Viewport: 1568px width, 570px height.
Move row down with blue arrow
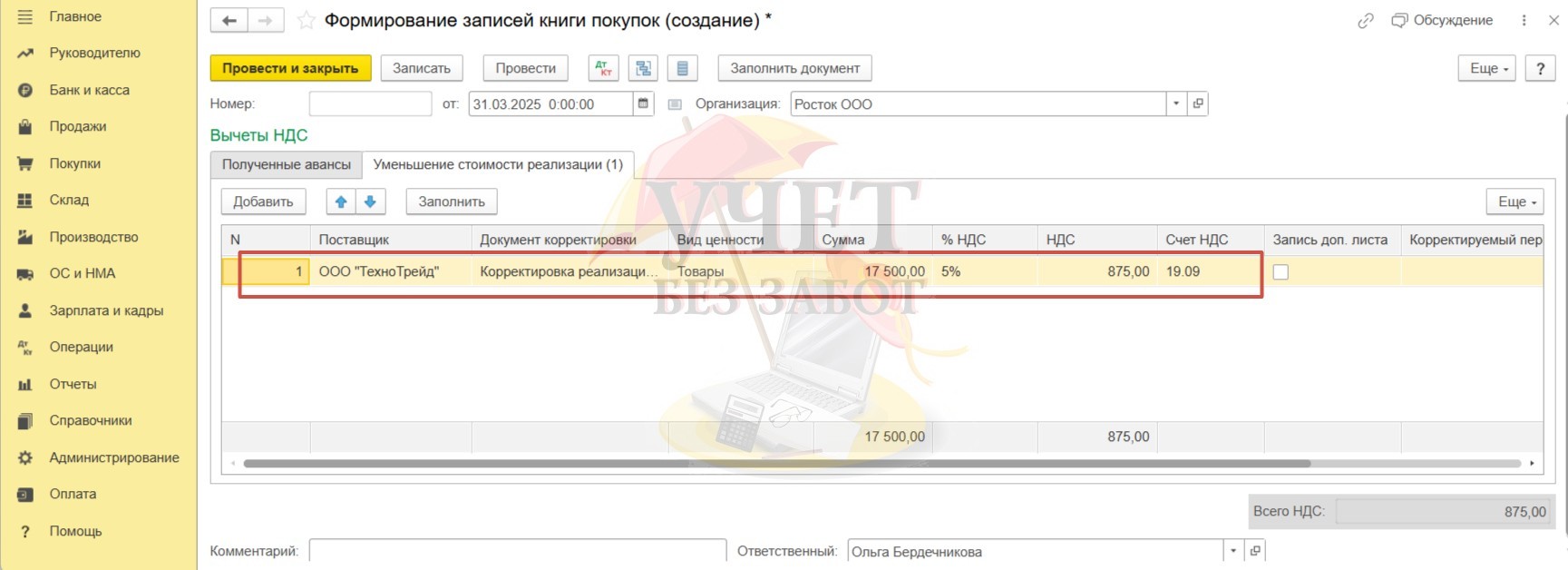click(x=370, y=201)
